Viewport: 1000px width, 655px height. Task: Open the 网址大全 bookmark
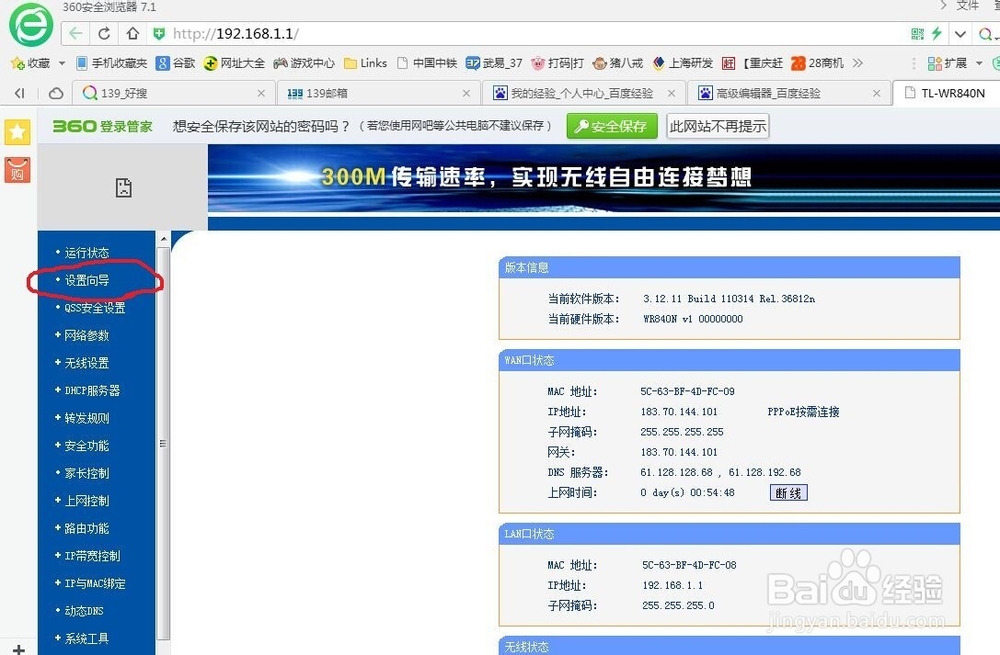click(x=234, y=63)
